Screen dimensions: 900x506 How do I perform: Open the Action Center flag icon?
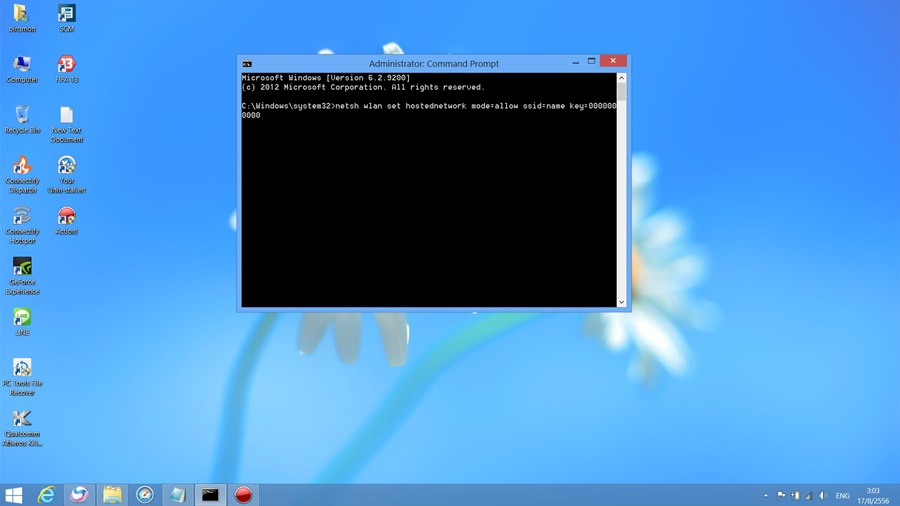[x=781, y=496]
